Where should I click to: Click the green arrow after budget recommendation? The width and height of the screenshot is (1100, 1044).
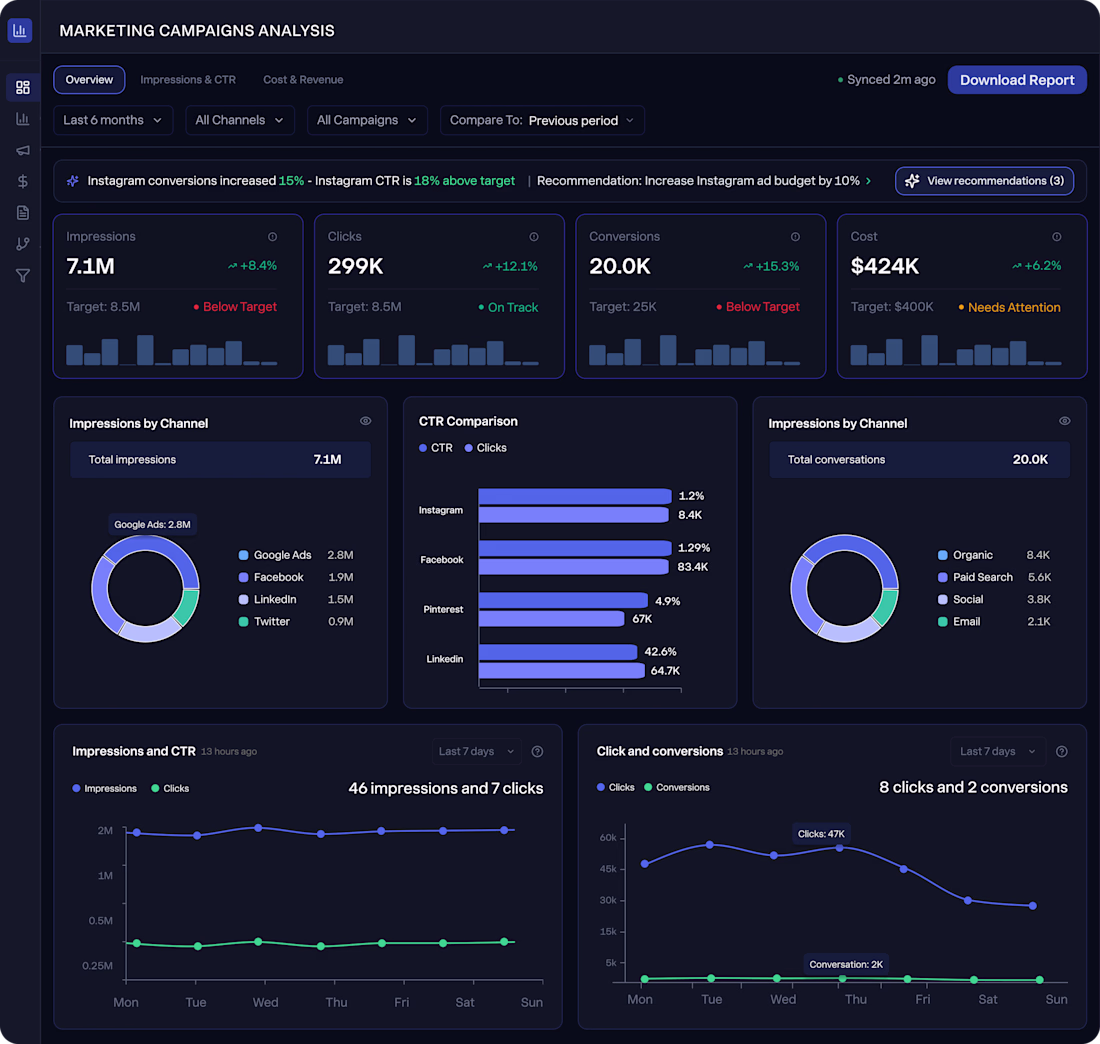[868, 181]
